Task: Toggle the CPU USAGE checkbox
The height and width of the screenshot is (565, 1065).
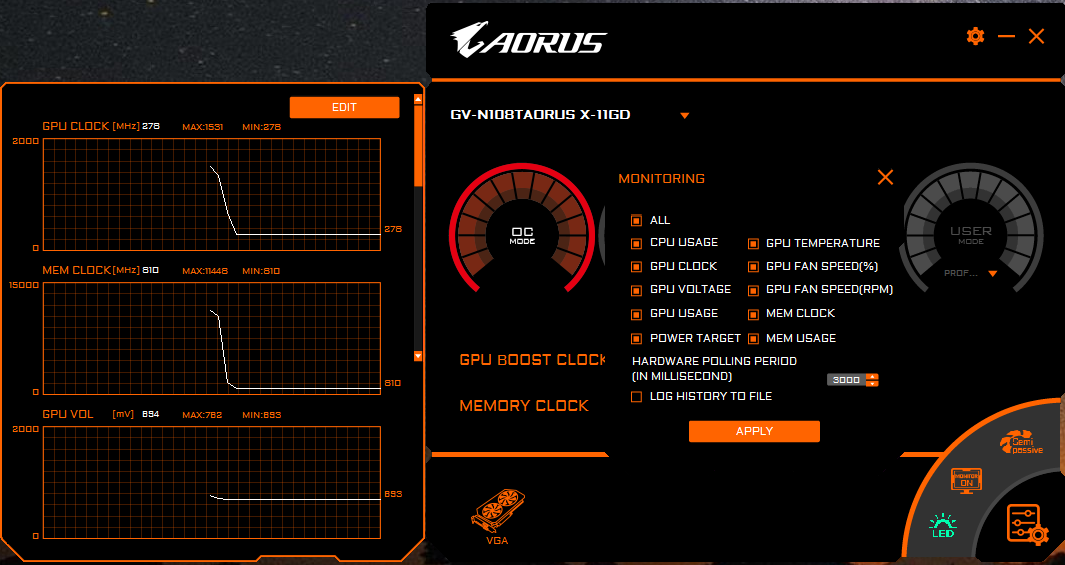Action: (636, 243)
